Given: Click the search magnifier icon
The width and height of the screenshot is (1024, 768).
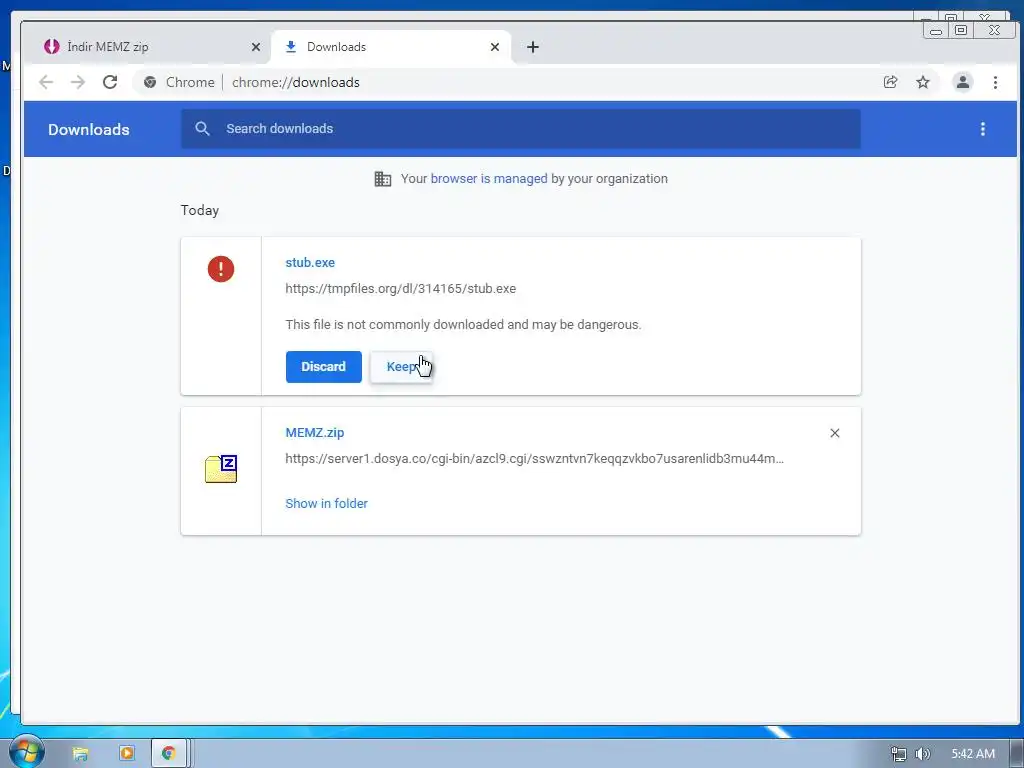Looking at the screenshot, I should 202,129.
